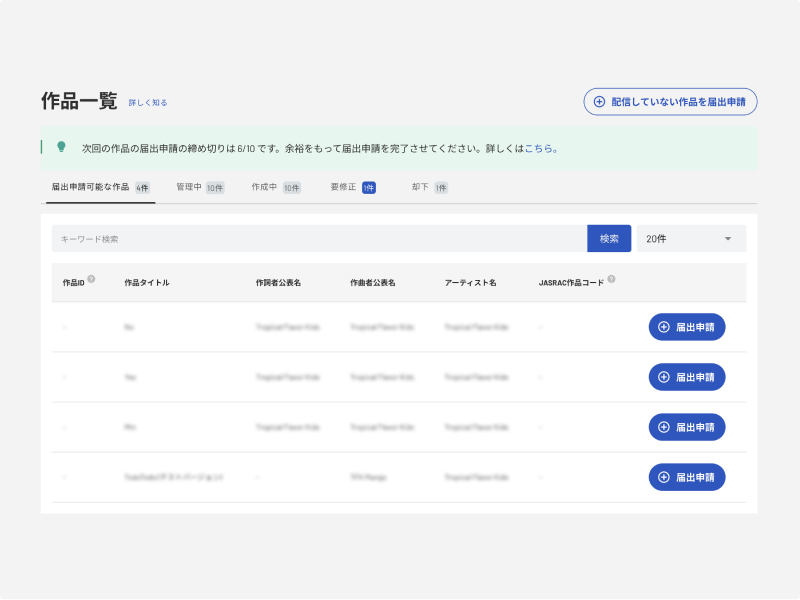
Task: Click the 作品タイトル column header
Action: pos(146,283)
